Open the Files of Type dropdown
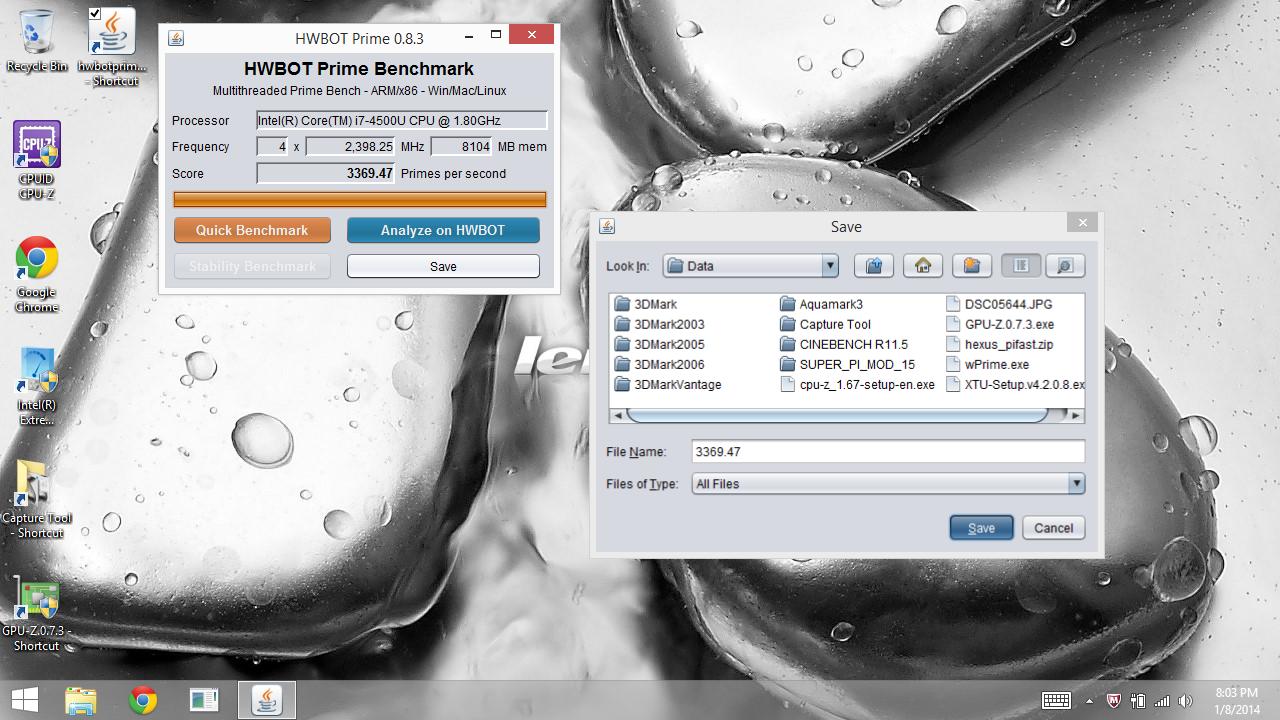The image size is (1280, 720). tap(888, 484)
